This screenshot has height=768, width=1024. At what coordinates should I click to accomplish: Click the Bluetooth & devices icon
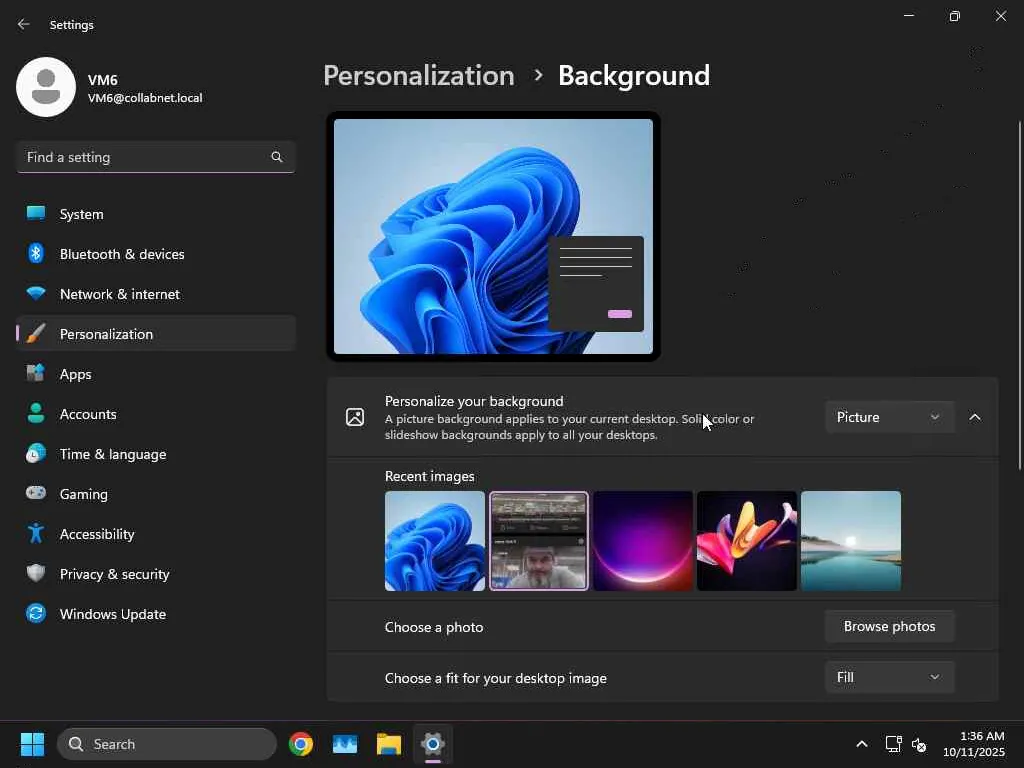36,254
